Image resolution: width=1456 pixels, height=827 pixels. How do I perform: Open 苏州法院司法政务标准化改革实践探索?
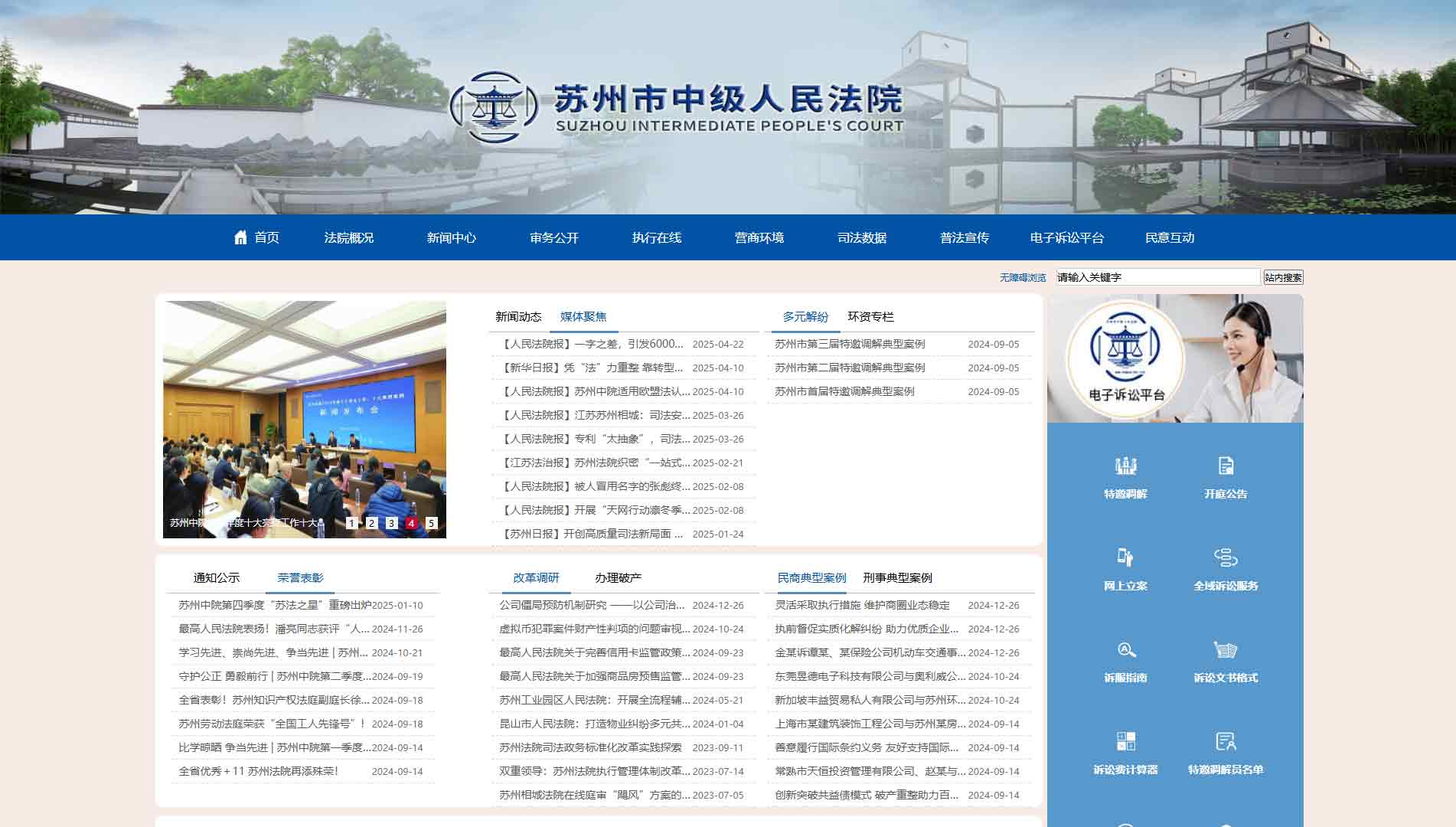[590, 747]
